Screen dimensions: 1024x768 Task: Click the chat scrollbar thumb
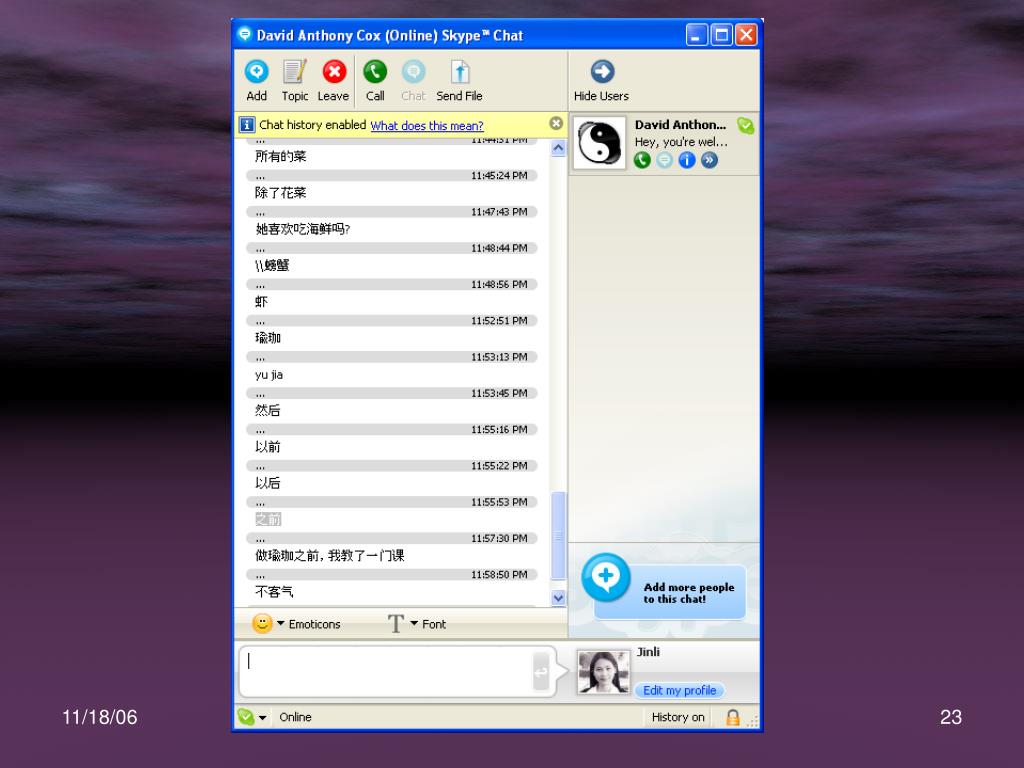[558, 536]
